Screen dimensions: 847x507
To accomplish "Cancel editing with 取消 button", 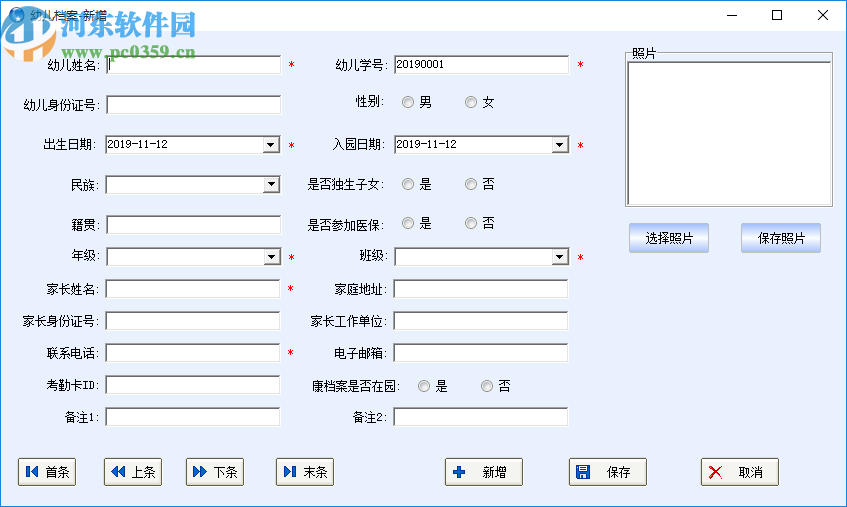I will tap(740, 472).
